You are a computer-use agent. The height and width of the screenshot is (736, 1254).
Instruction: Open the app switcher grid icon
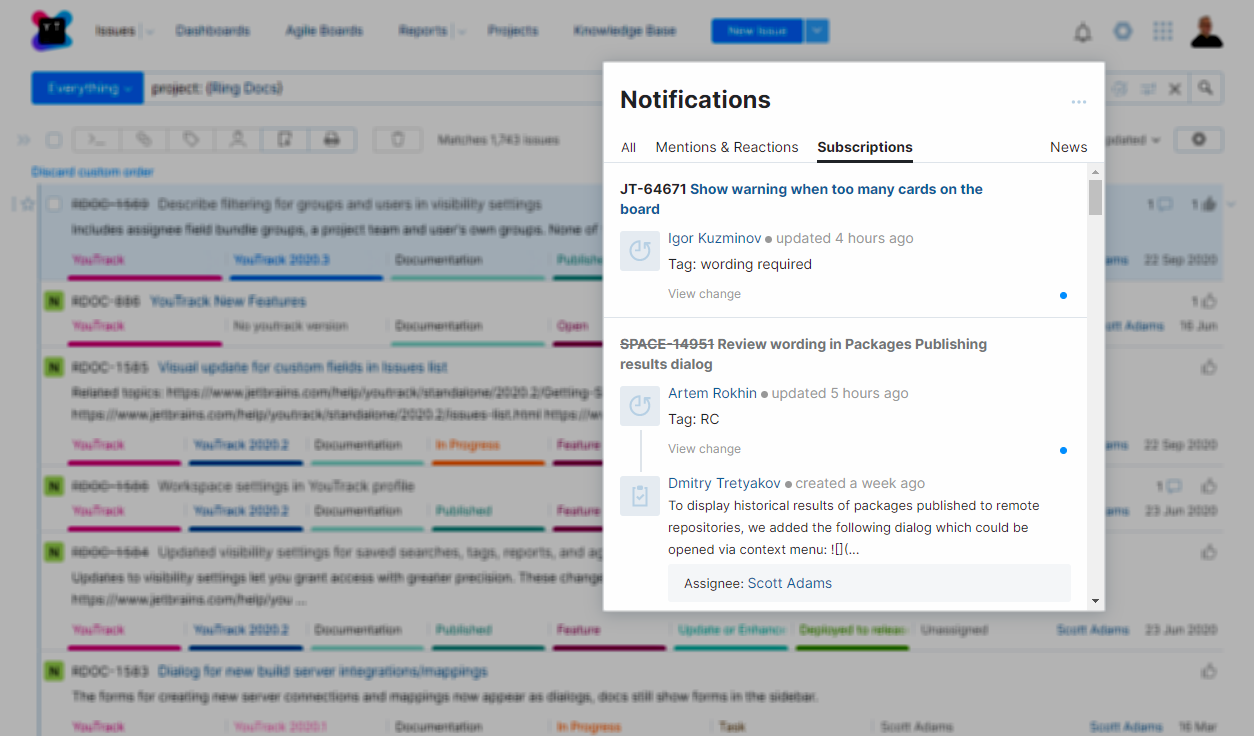(1162, 31)
